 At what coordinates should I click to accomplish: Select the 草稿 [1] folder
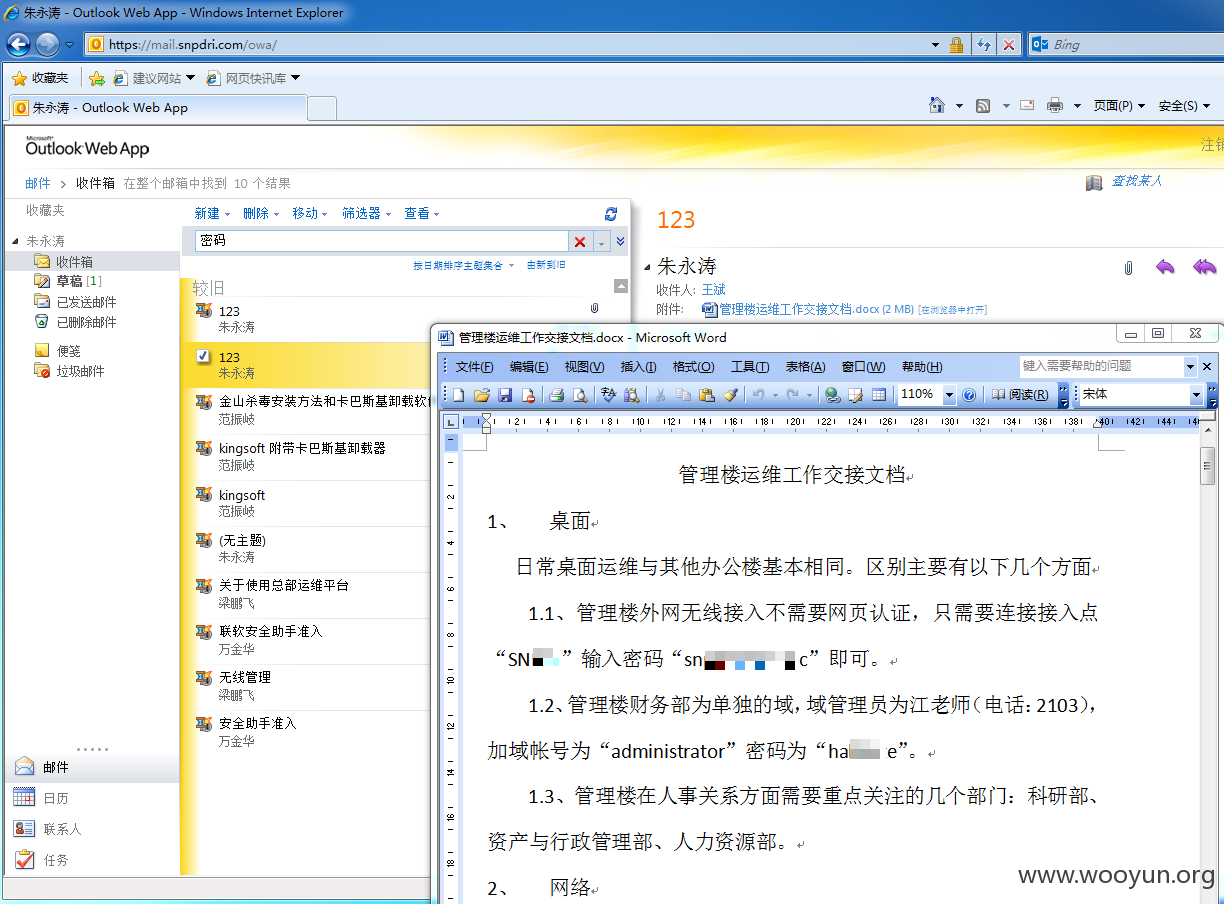pyautogui.click(x=69, y=281)
